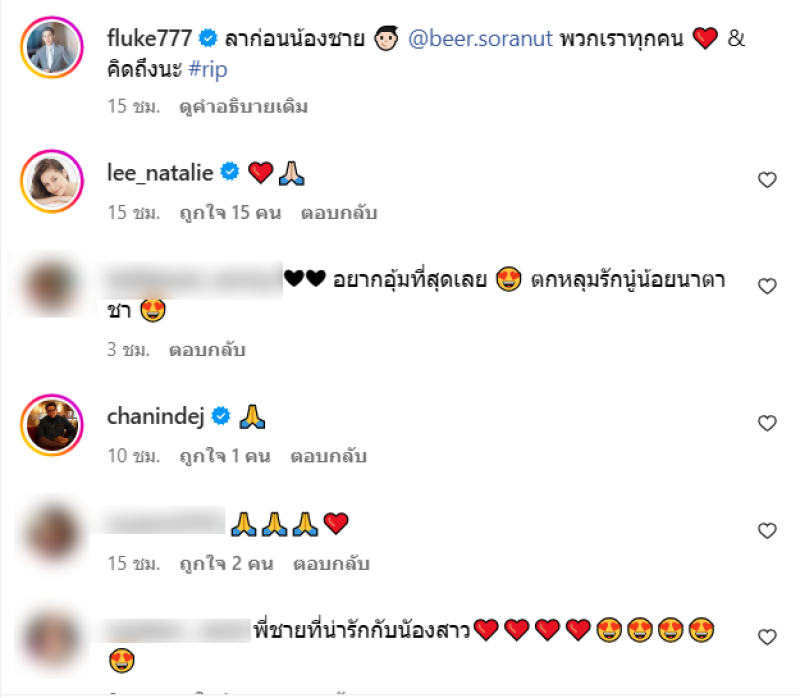
Task: Open fluke777 profile picture story
Action: point(52,47)
